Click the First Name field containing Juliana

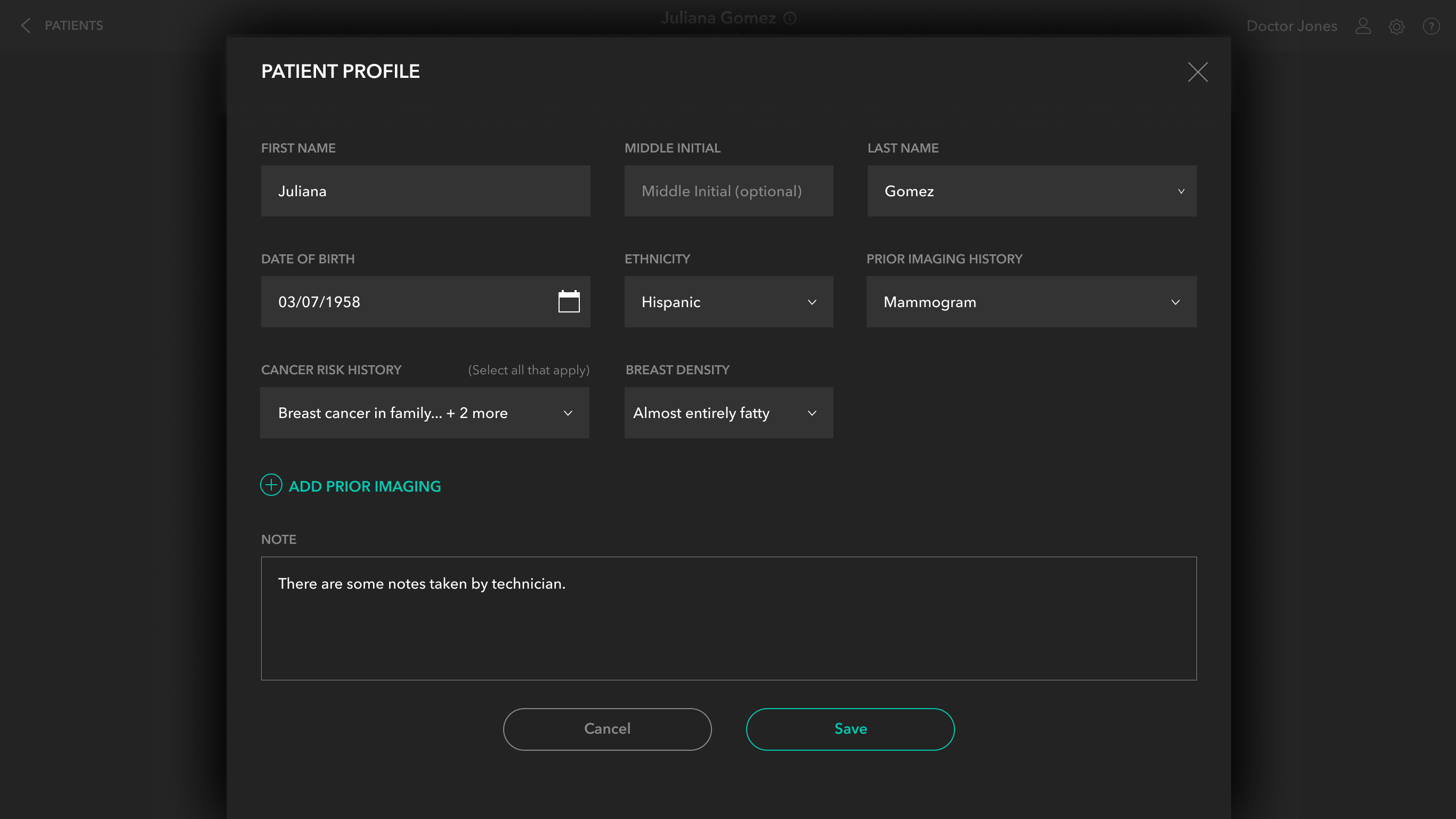(425, 191)
